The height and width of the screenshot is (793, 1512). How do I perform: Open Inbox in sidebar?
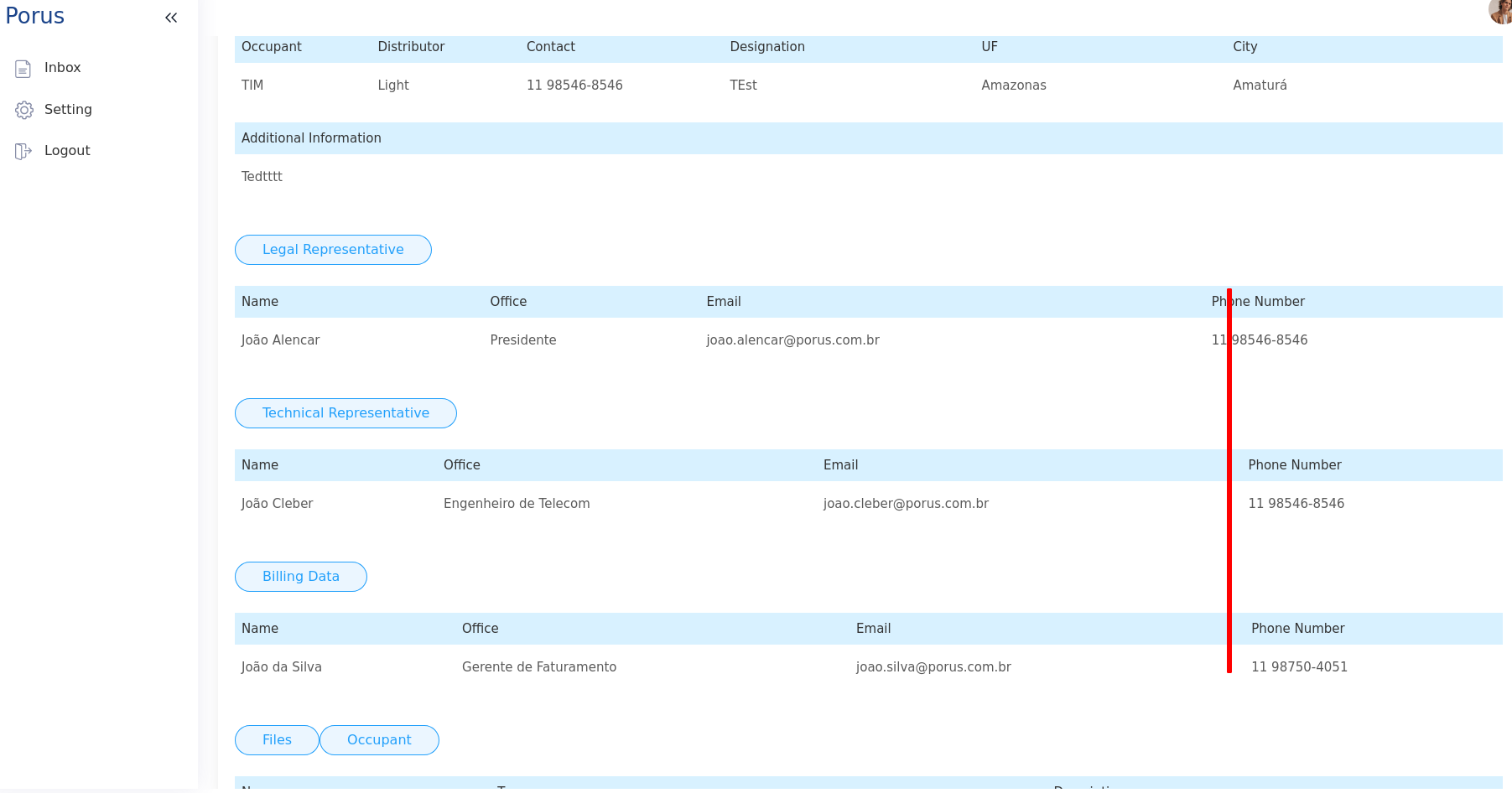point(63,68)
